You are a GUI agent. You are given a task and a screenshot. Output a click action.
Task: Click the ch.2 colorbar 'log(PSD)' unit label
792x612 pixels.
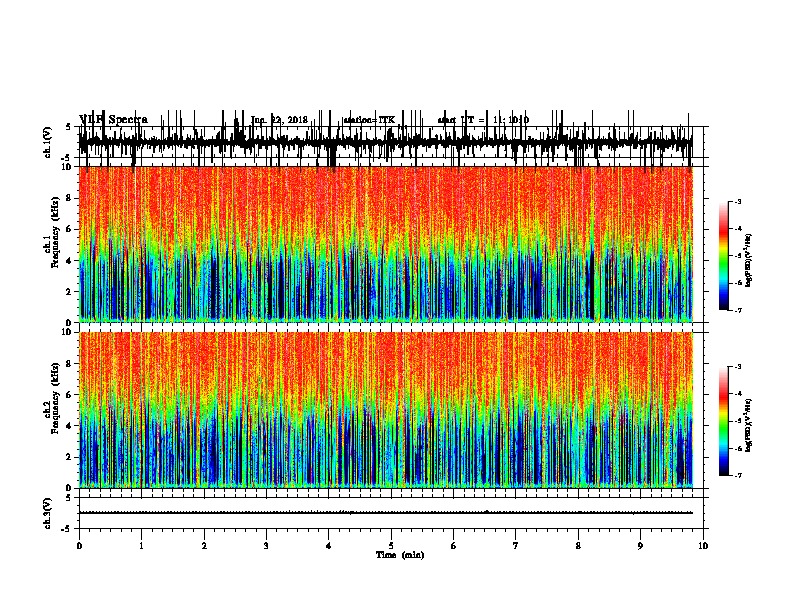pyautogui.click(x=749, y=426)
